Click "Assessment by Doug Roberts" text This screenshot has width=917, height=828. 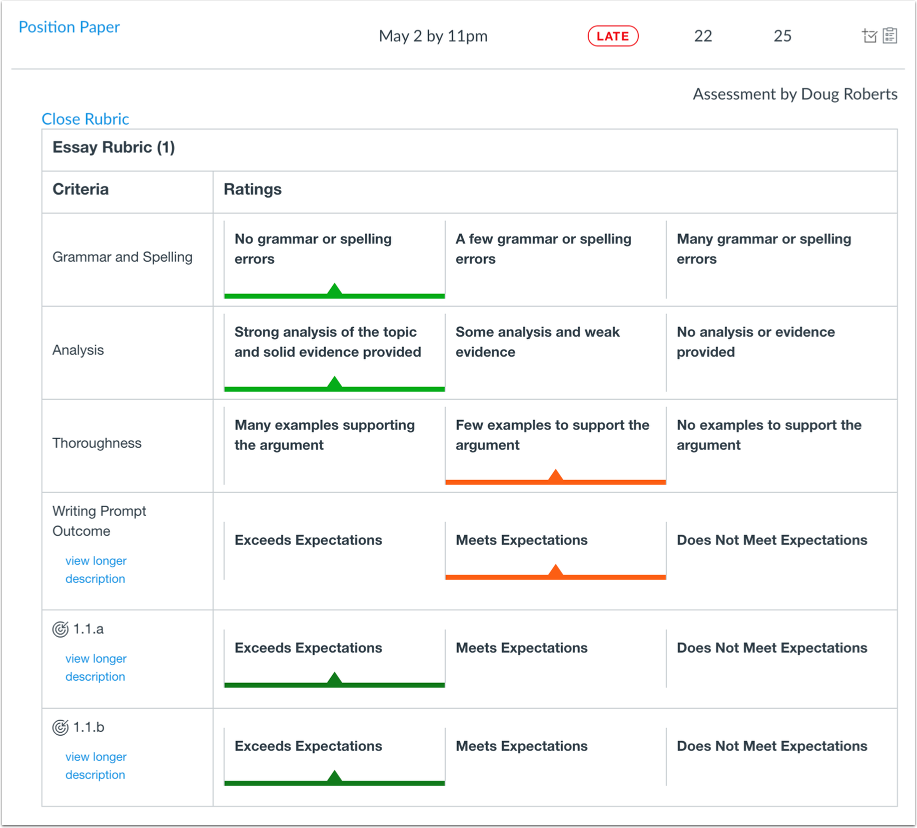[x=794, y=93]
